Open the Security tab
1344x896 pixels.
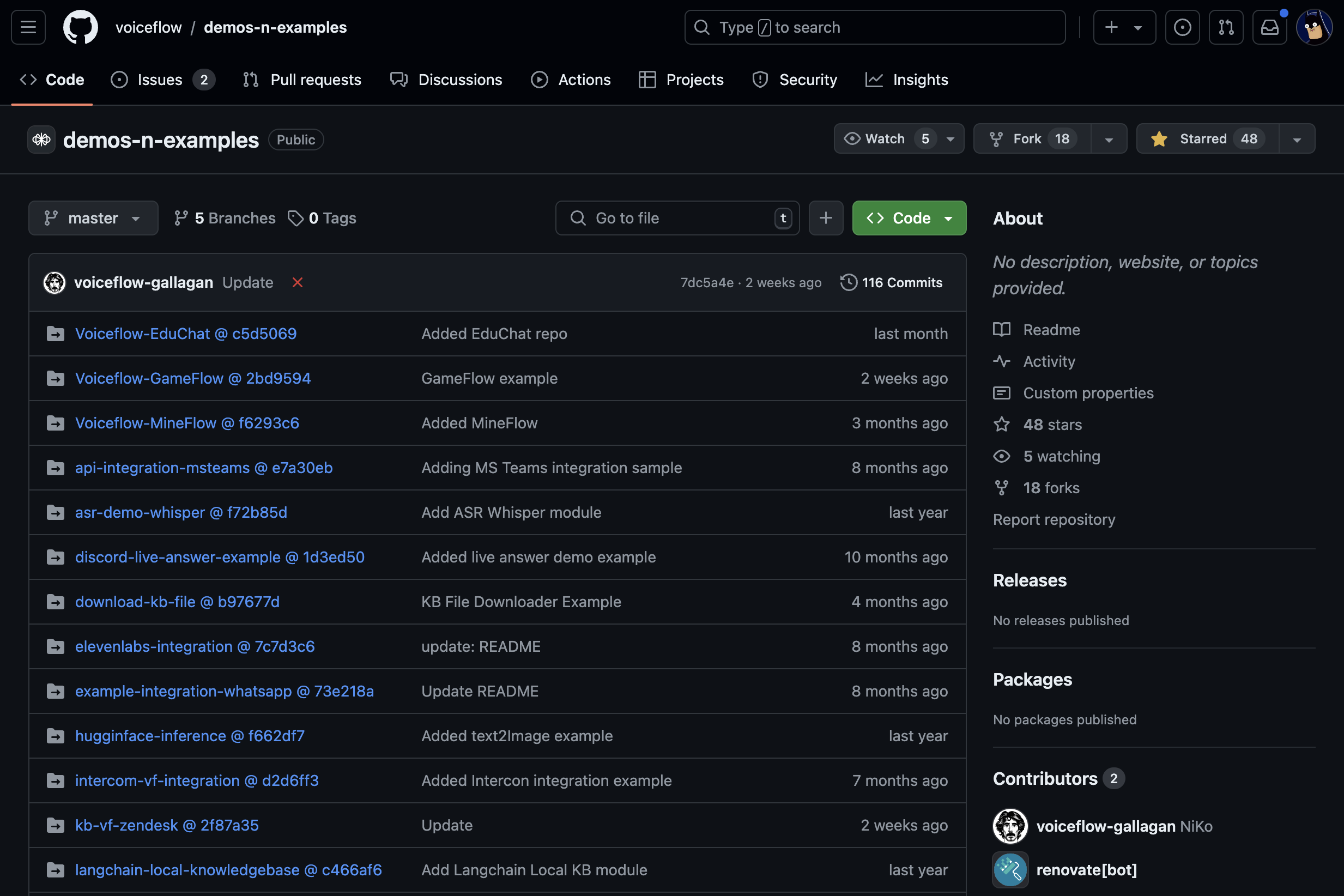point(795,80)
